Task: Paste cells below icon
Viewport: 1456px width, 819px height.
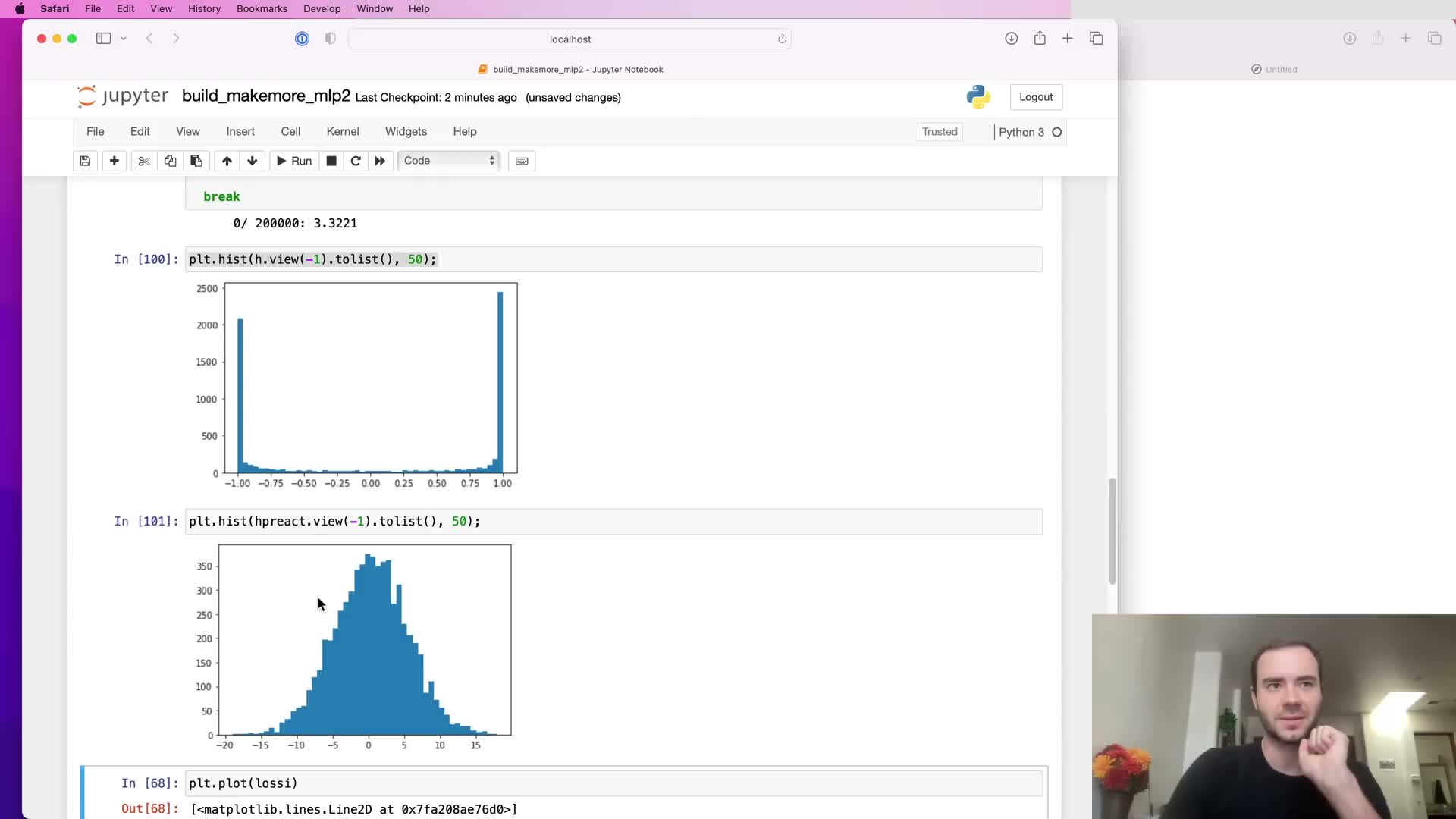Action: tap(196, 161)
